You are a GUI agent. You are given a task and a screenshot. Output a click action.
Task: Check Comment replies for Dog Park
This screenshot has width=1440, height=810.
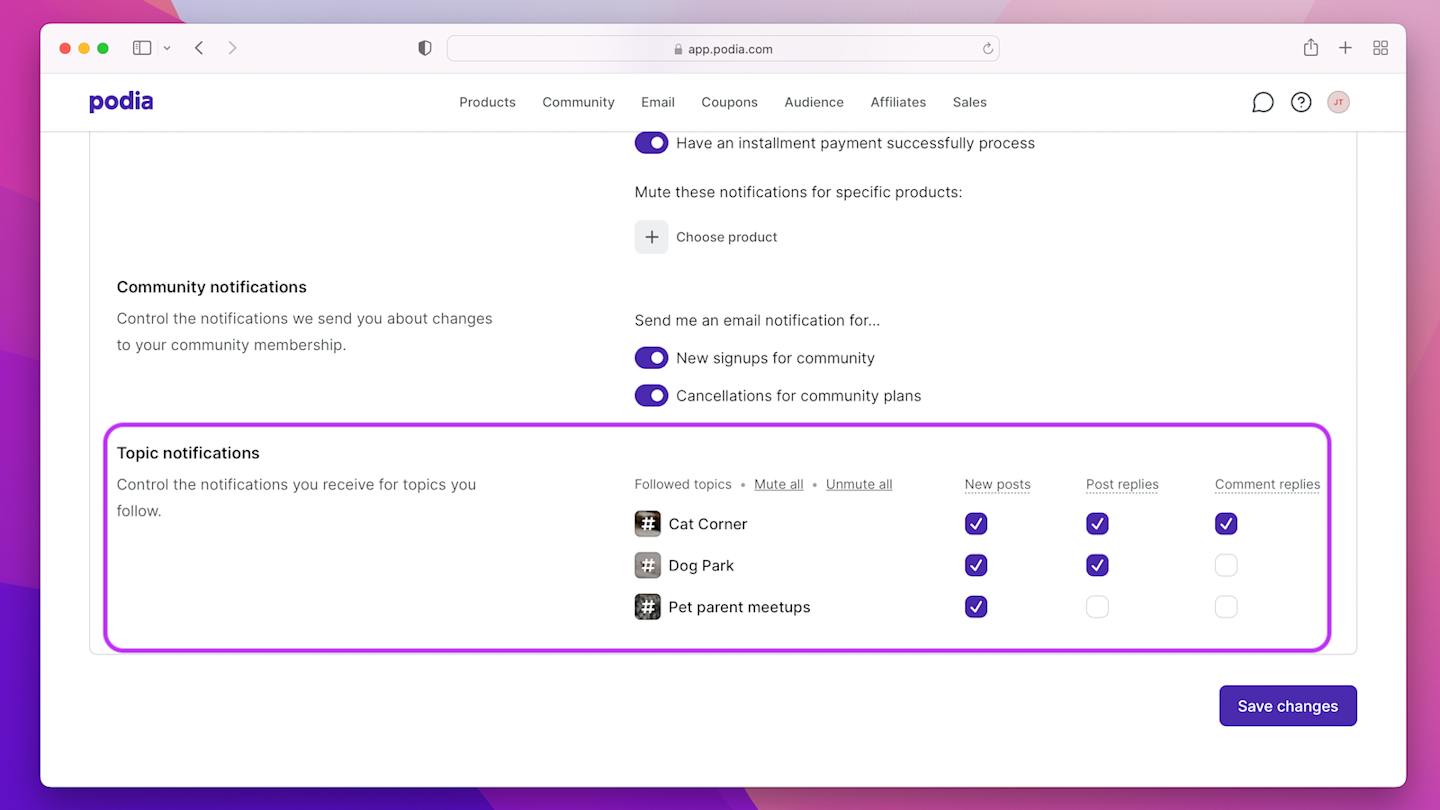1226,565
